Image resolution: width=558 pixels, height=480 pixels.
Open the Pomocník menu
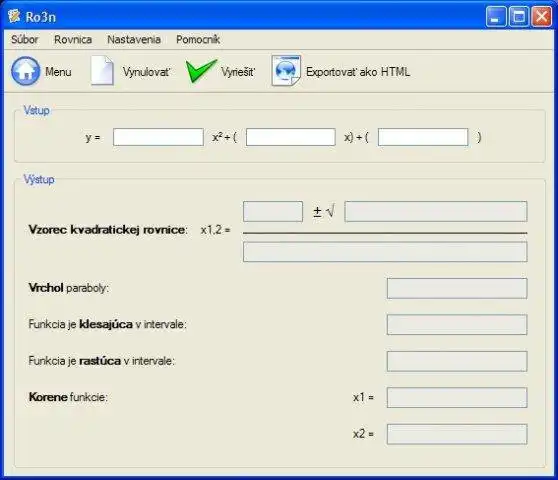198,39
